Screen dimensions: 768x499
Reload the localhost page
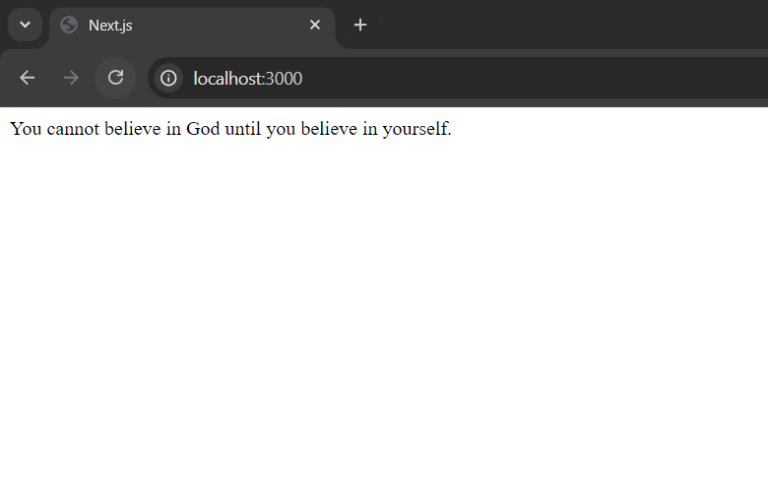(x=115, y=78)
